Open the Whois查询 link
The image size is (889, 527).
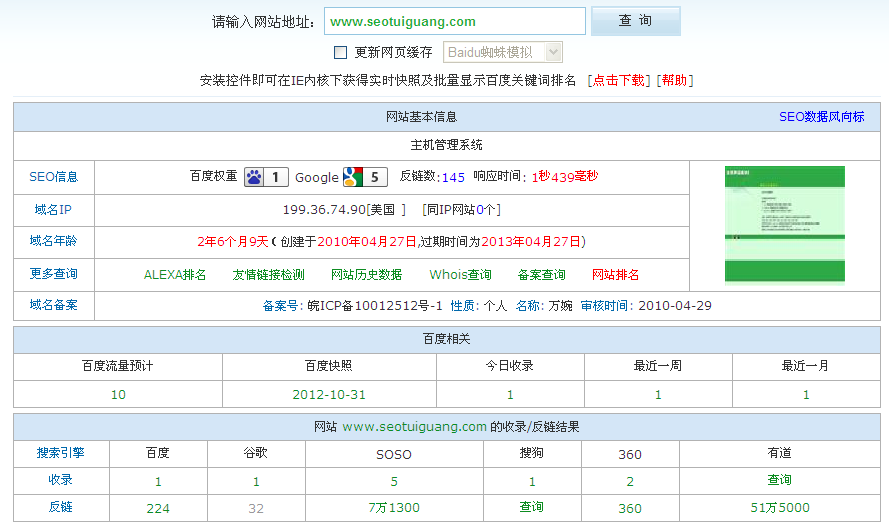click(x=460, y=274)
